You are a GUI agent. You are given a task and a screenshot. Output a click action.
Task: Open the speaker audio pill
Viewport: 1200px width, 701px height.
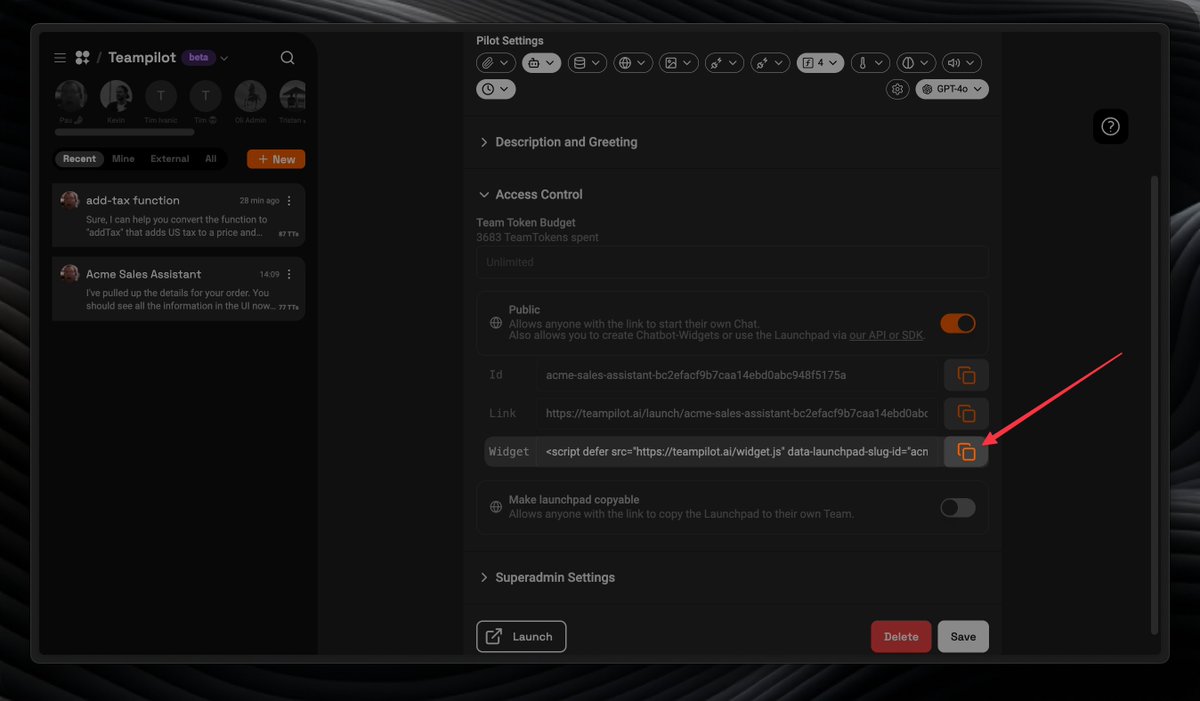[961, 62]
